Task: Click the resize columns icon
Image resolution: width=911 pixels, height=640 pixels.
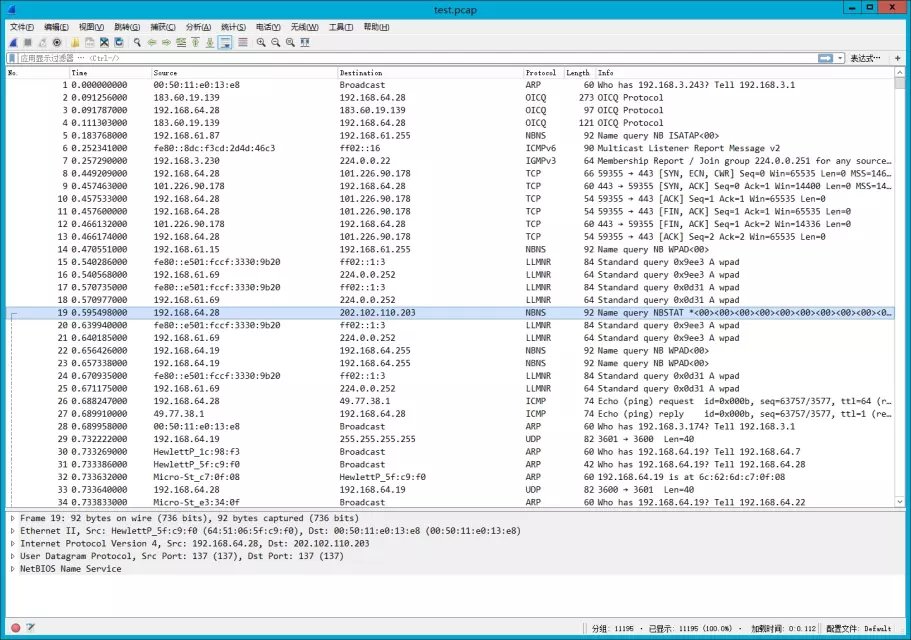Action: 305,42
